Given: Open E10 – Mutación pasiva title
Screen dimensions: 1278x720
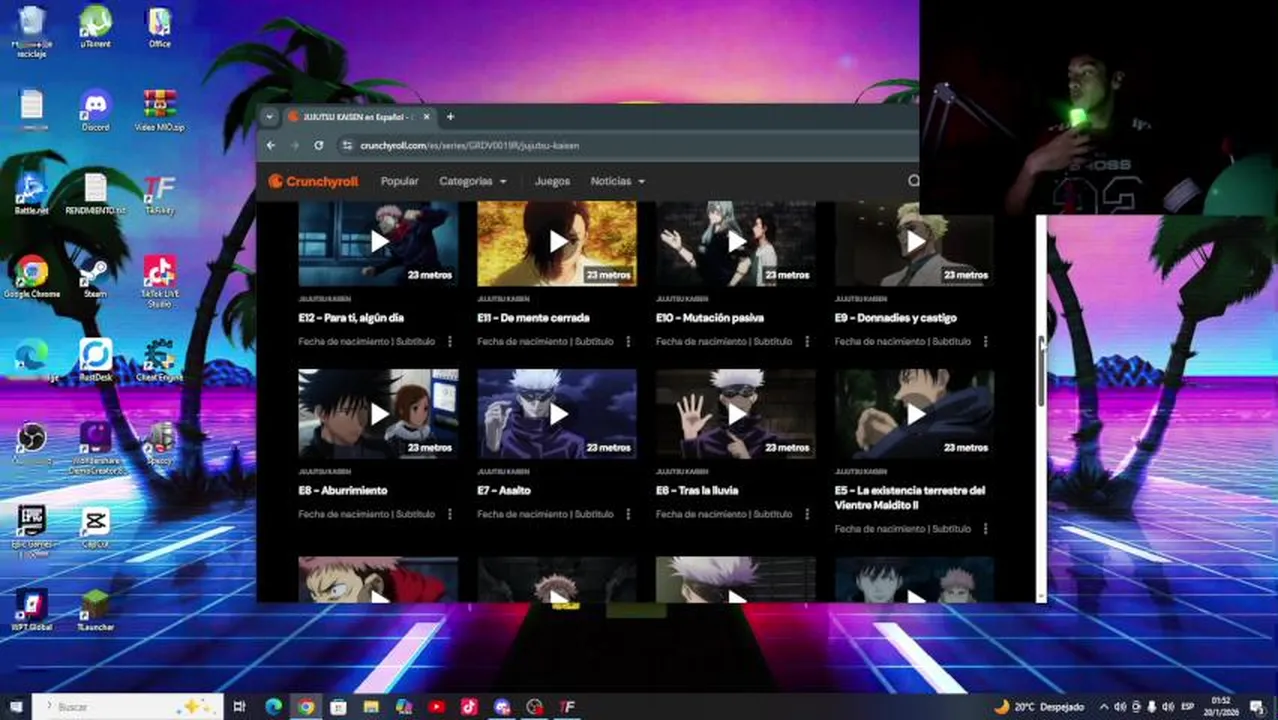Looking at the screenshot, I should [x=710, y=318].
